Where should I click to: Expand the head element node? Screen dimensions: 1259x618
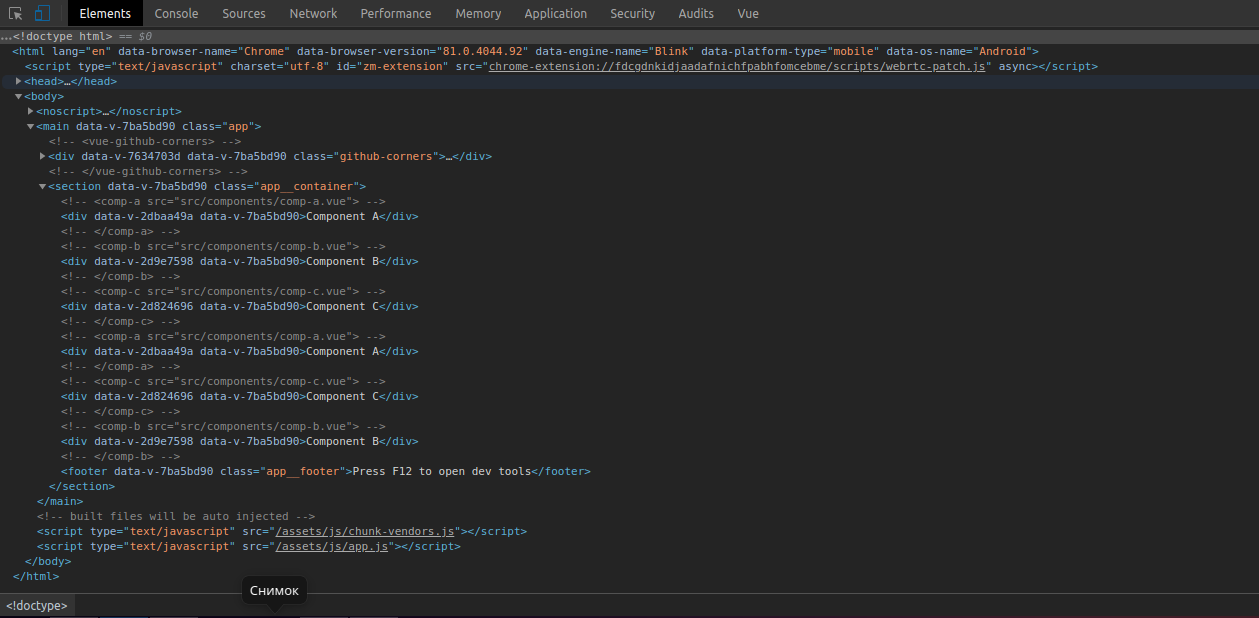coord(19,81)
